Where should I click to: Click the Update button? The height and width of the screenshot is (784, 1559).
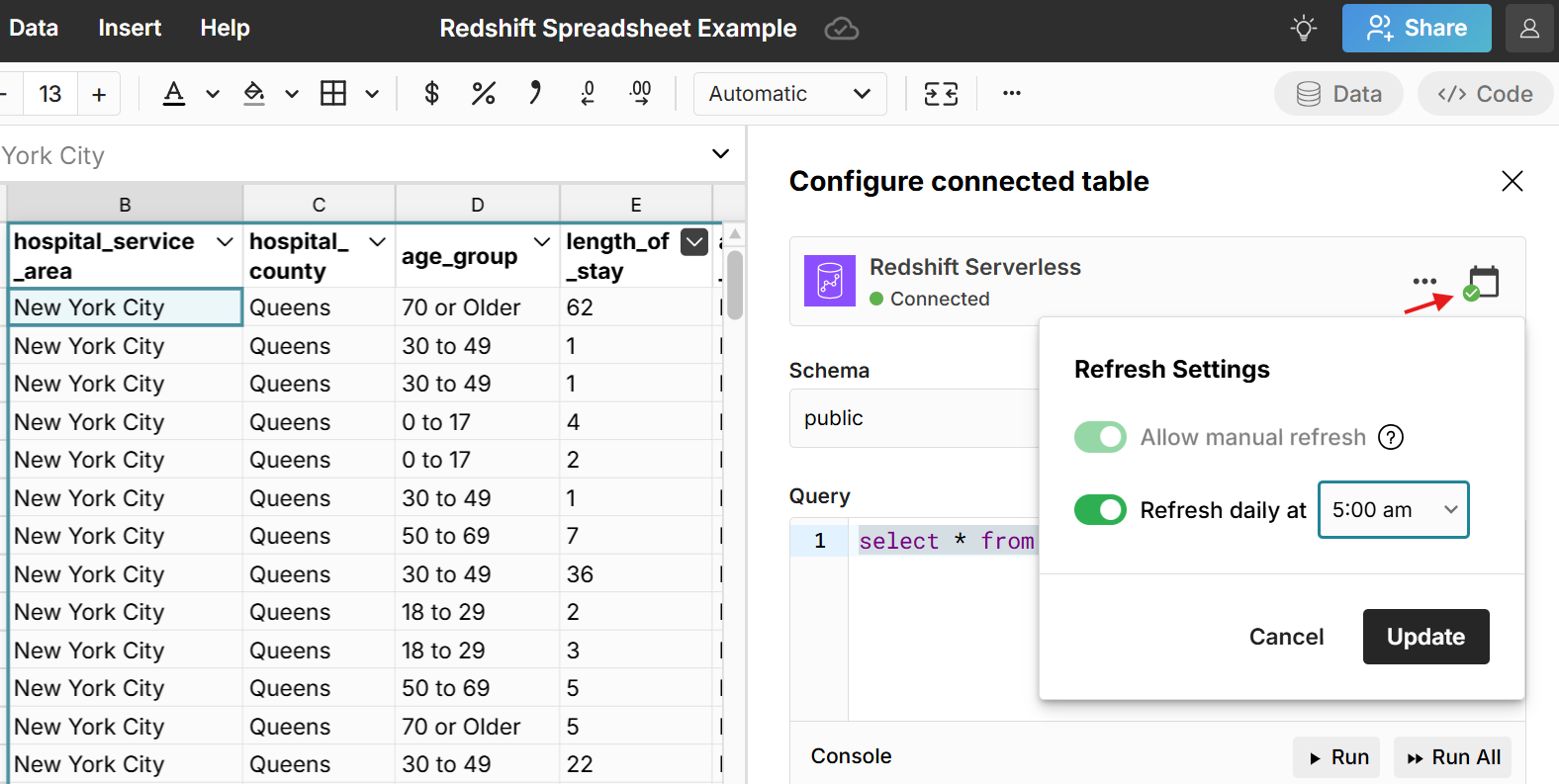(x=1424, y=637)
